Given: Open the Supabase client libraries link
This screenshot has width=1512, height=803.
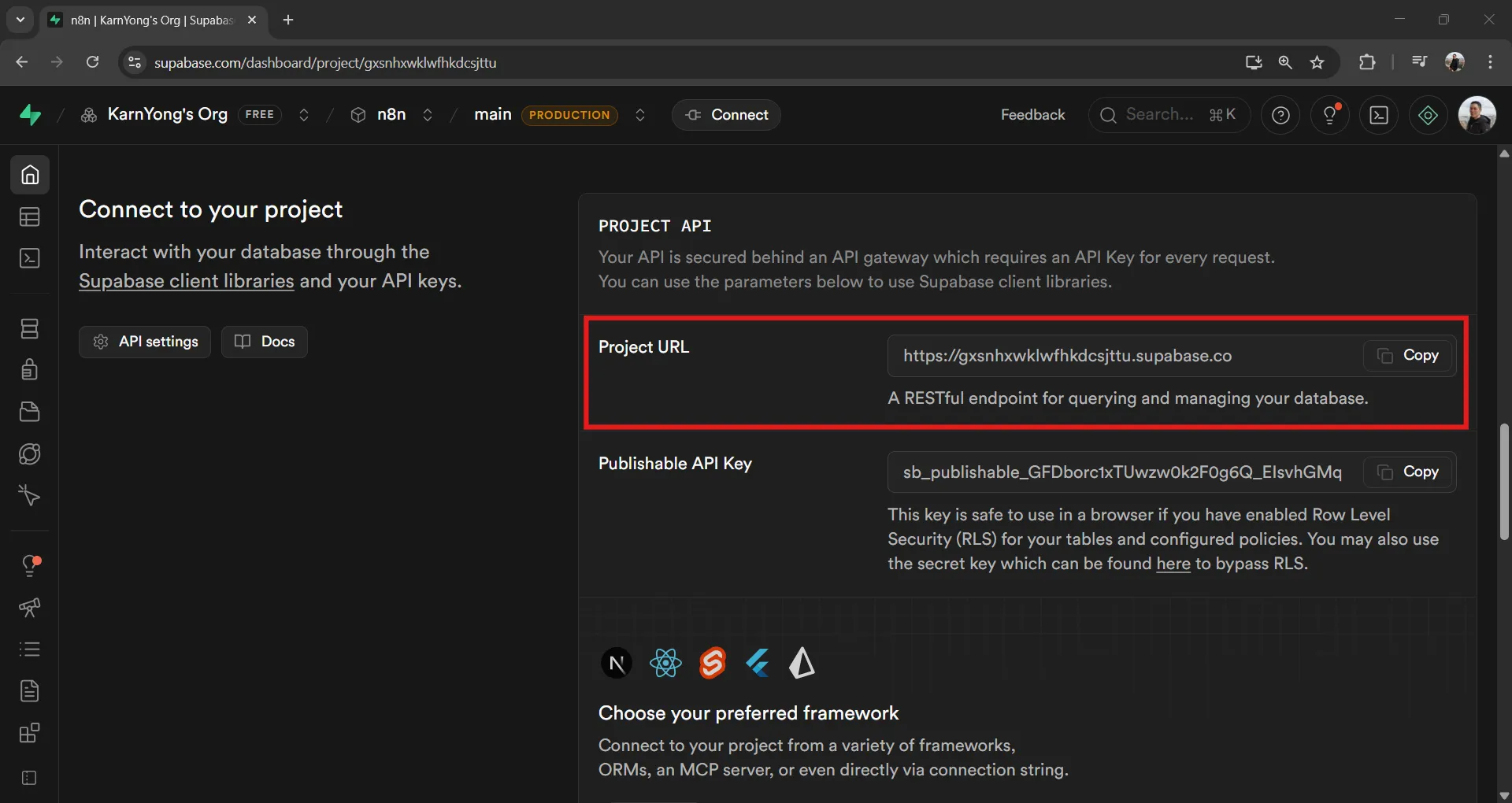Looking at the screenshot, I should pyautogui.click(x=187, y=281).
